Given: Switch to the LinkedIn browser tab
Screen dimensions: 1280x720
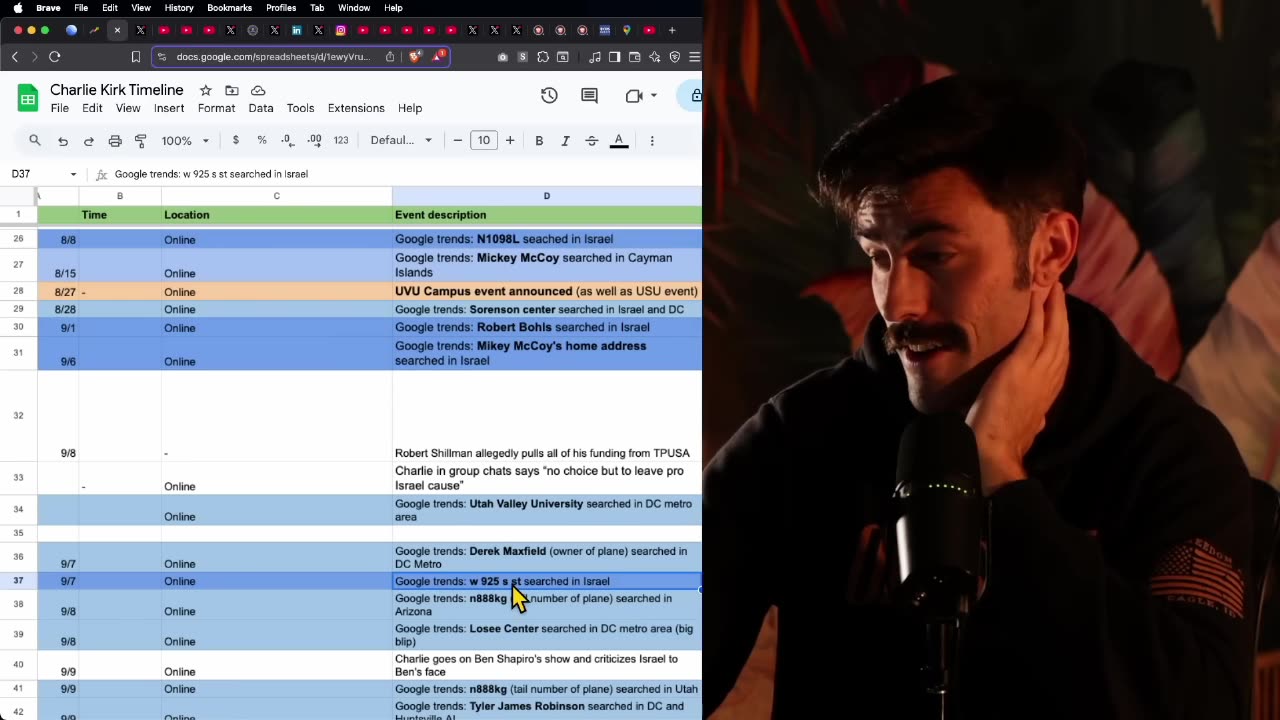Looking at the screenshot, I should click(x=297, y=30).
